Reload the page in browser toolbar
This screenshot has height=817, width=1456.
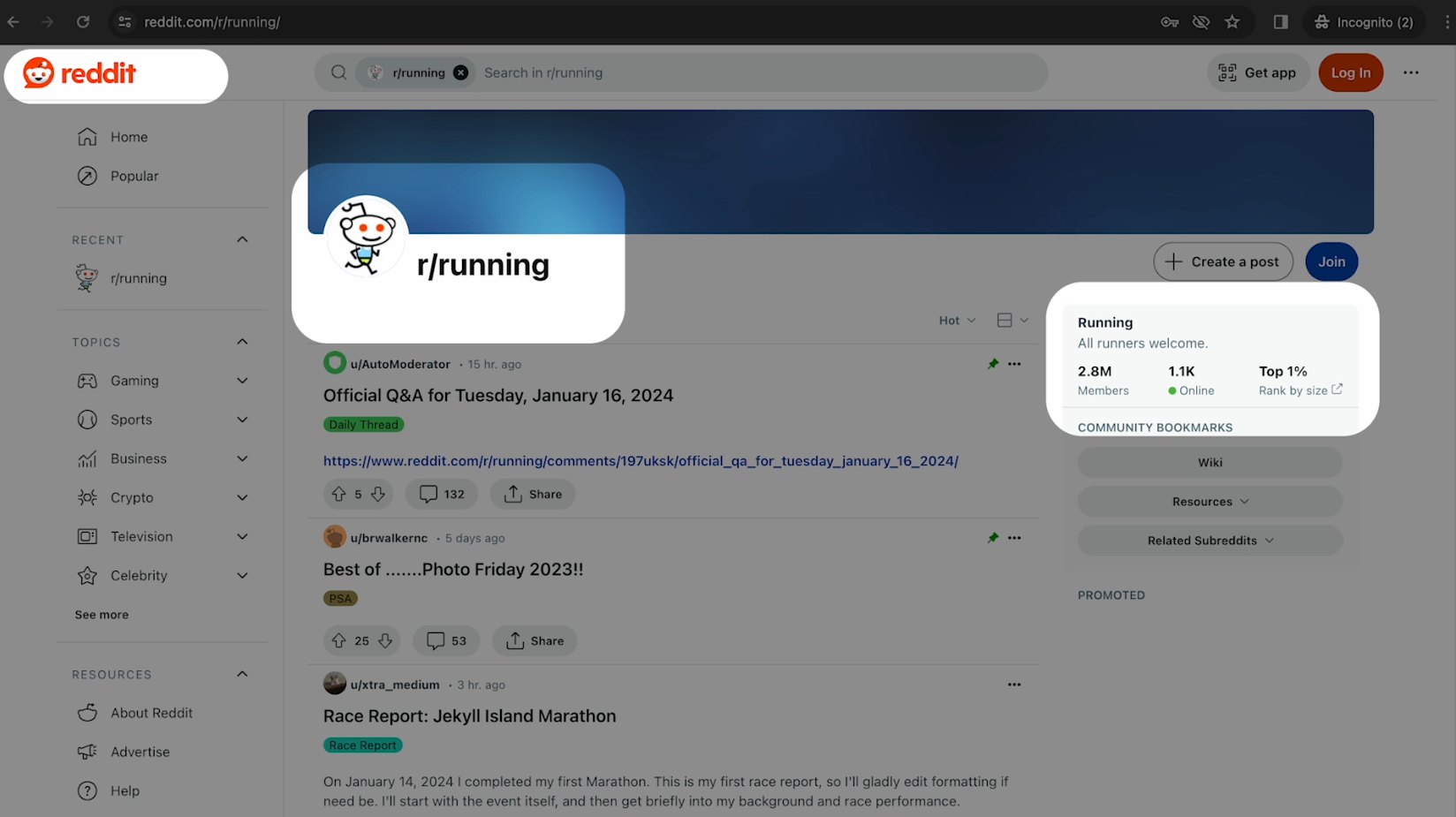(x=83, y=22)
